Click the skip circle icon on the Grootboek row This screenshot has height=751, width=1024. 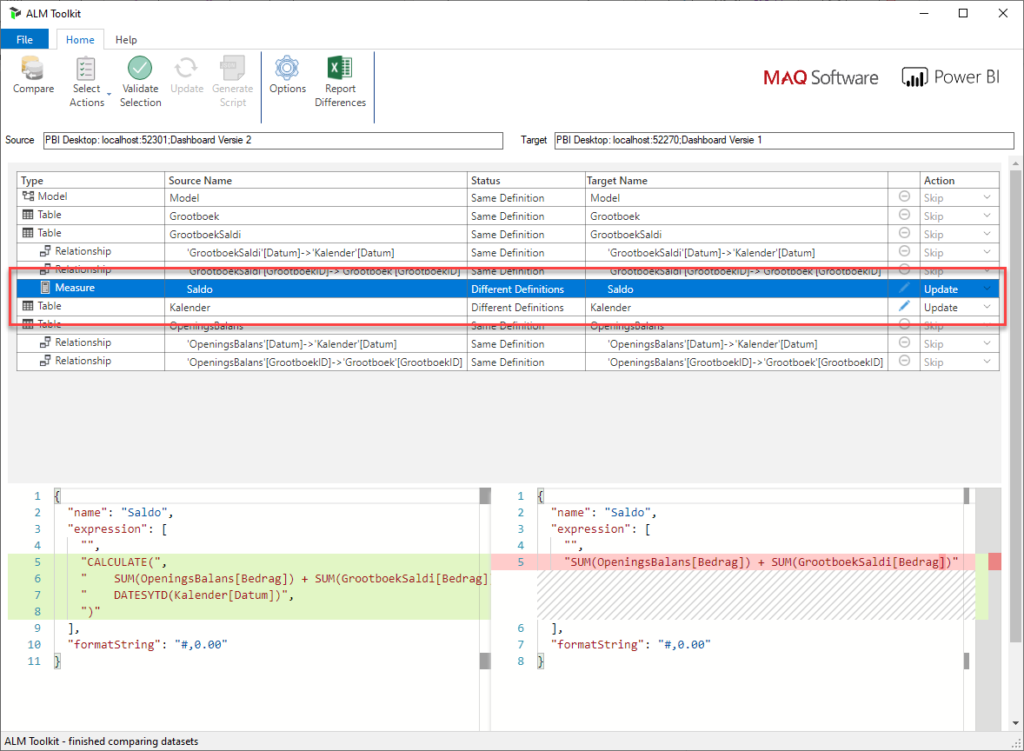pos(903,215)
